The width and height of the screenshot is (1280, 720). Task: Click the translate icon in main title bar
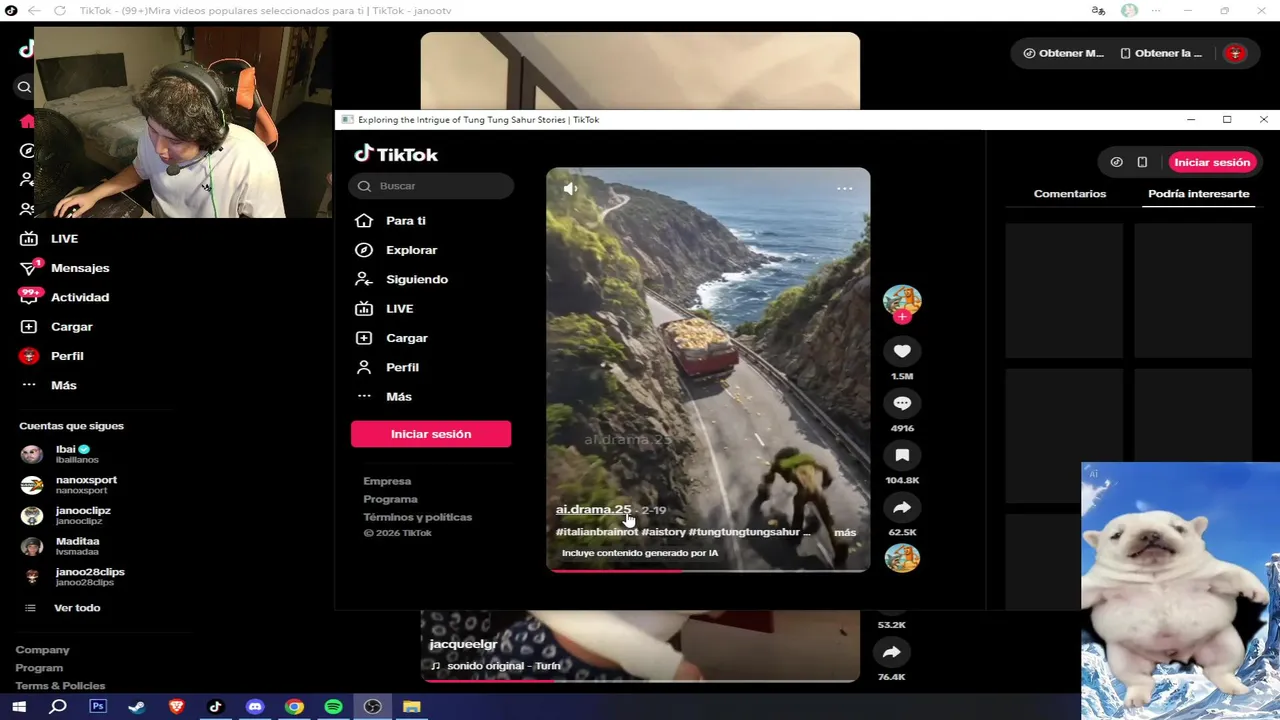1098,10
